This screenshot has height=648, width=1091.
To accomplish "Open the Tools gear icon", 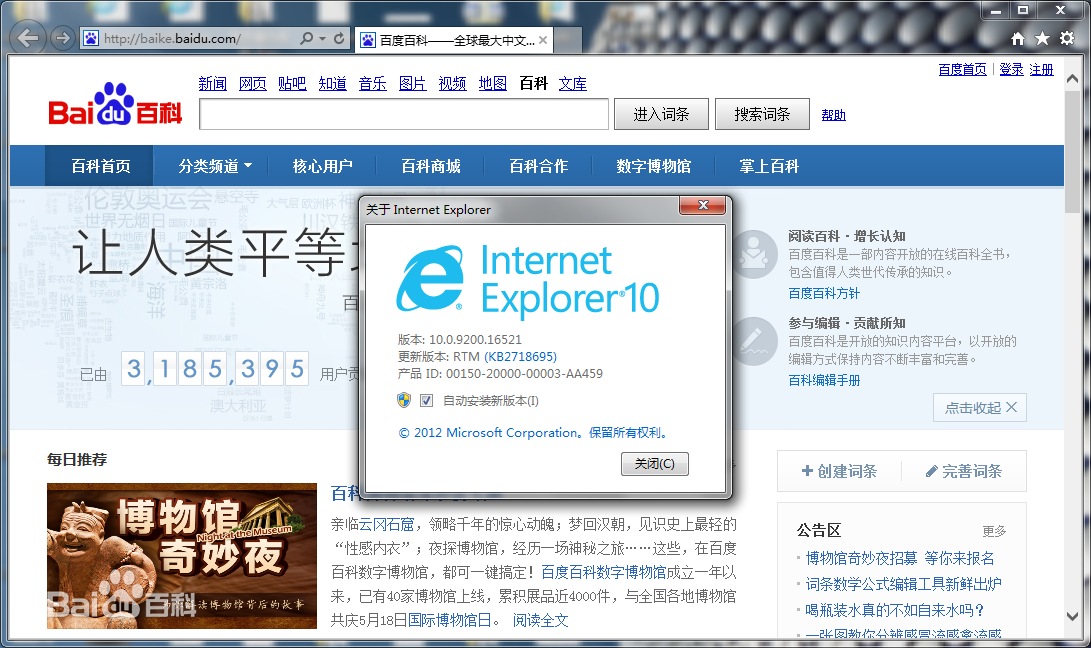I will (1067, 38).
